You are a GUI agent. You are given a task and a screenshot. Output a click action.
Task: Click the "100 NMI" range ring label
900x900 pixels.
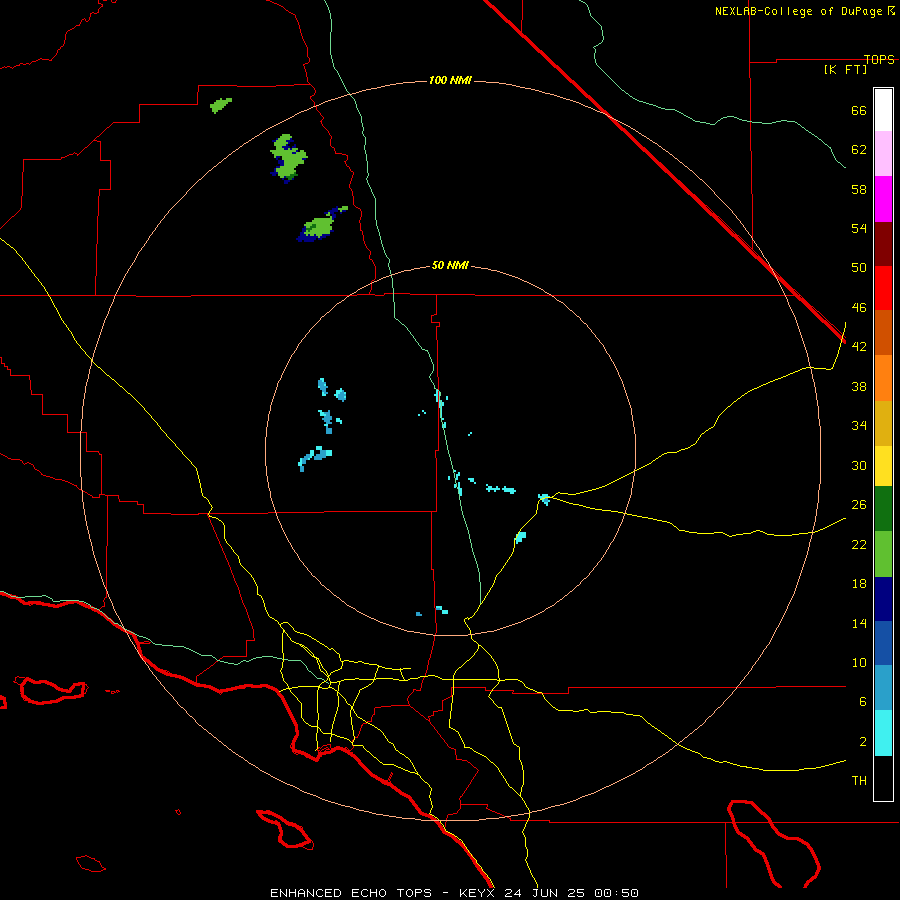coord(450,80)
